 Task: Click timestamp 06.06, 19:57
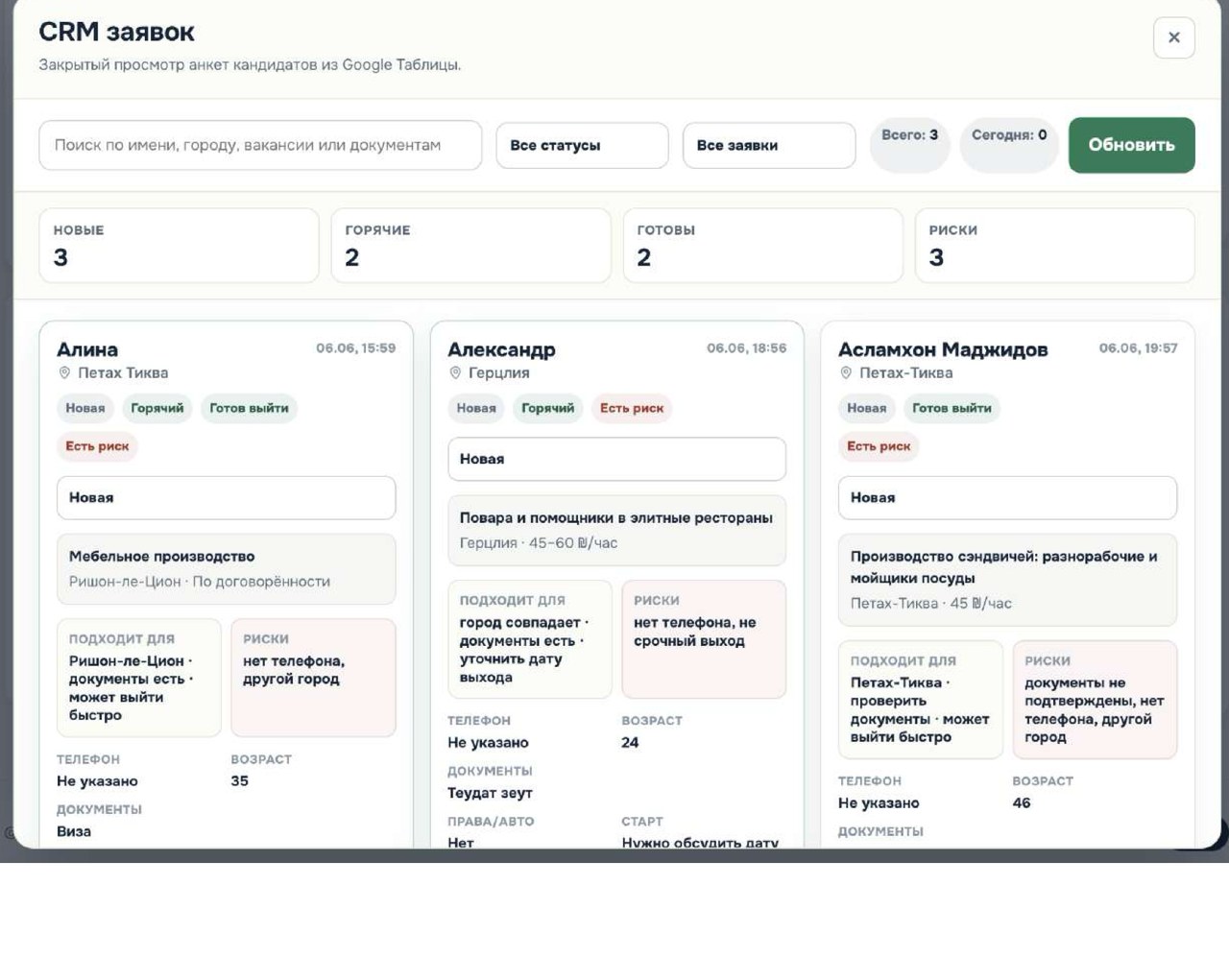point(1138,348)
